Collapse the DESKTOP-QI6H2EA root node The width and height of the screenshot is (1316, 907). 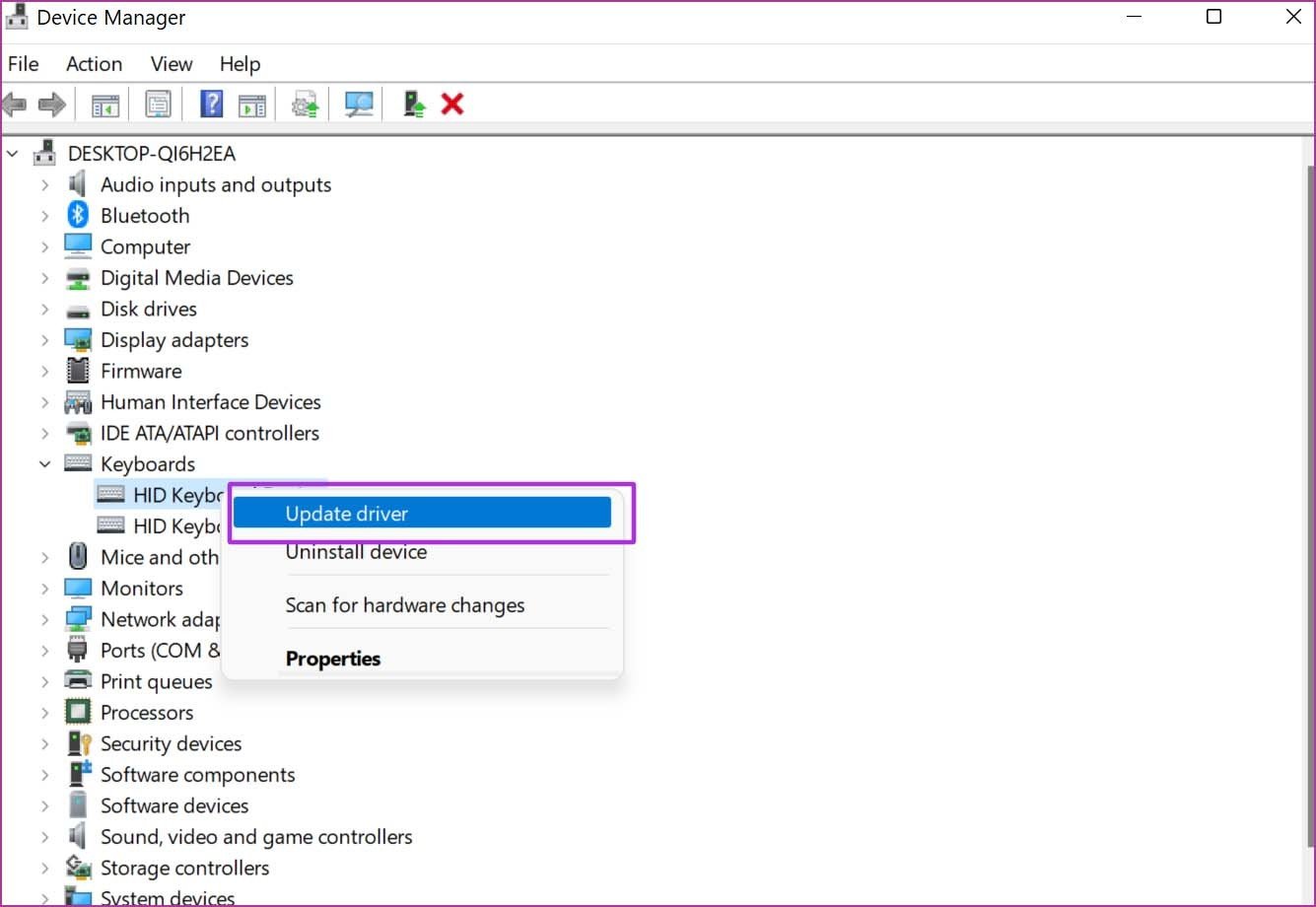13,154
